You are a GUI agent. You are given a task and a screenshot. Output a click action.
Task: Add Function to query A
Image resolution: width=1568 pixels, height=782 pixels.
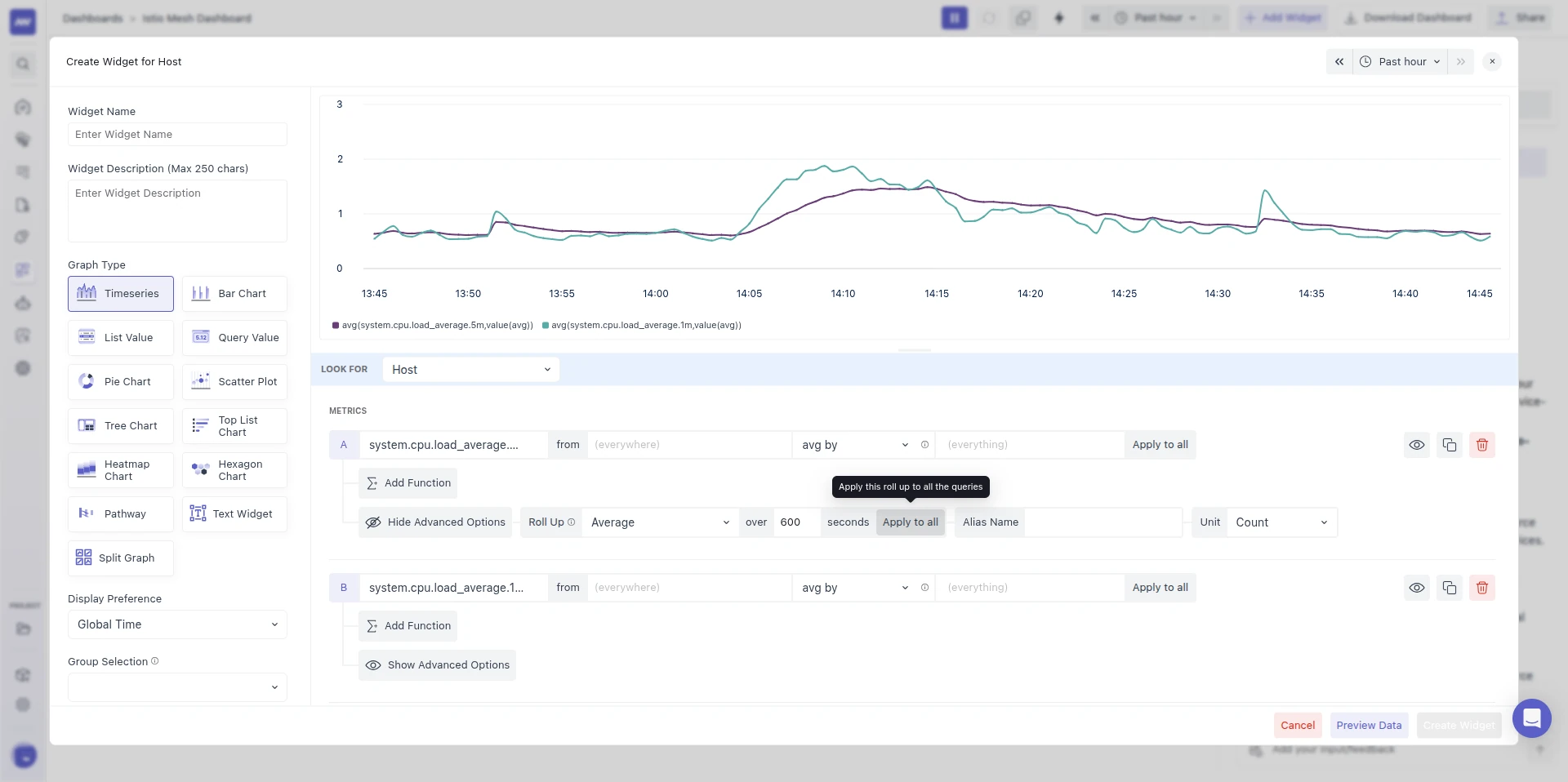408,483
